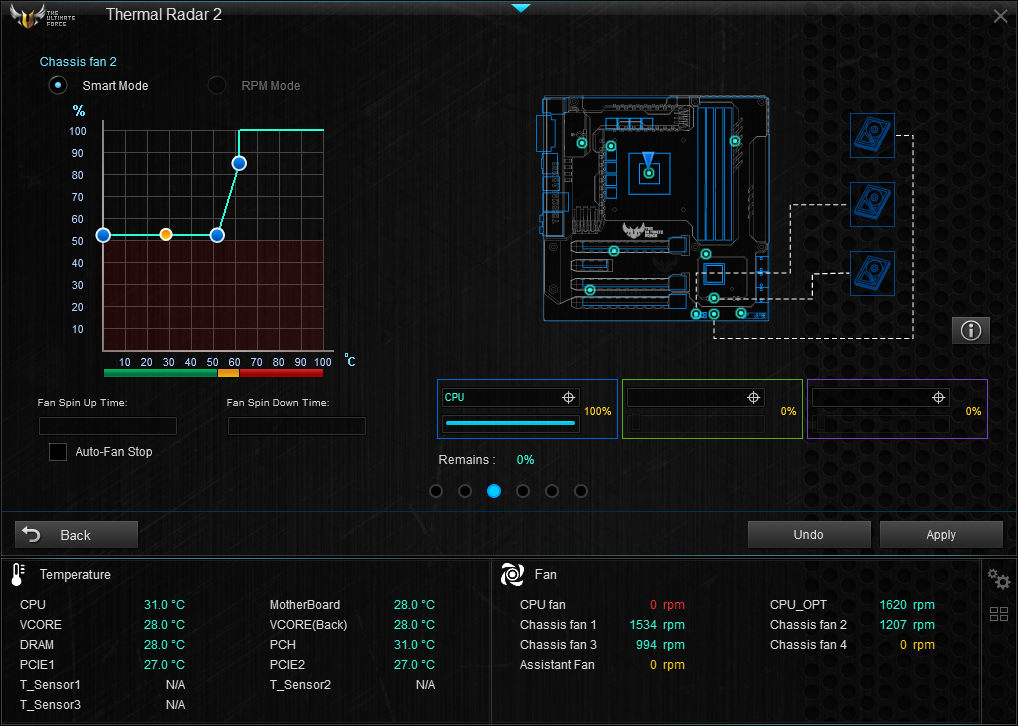Click the CPU source weight slider bar
Image resolution: width=1018 pixels, height=726 pixels.
pos(510,423)
